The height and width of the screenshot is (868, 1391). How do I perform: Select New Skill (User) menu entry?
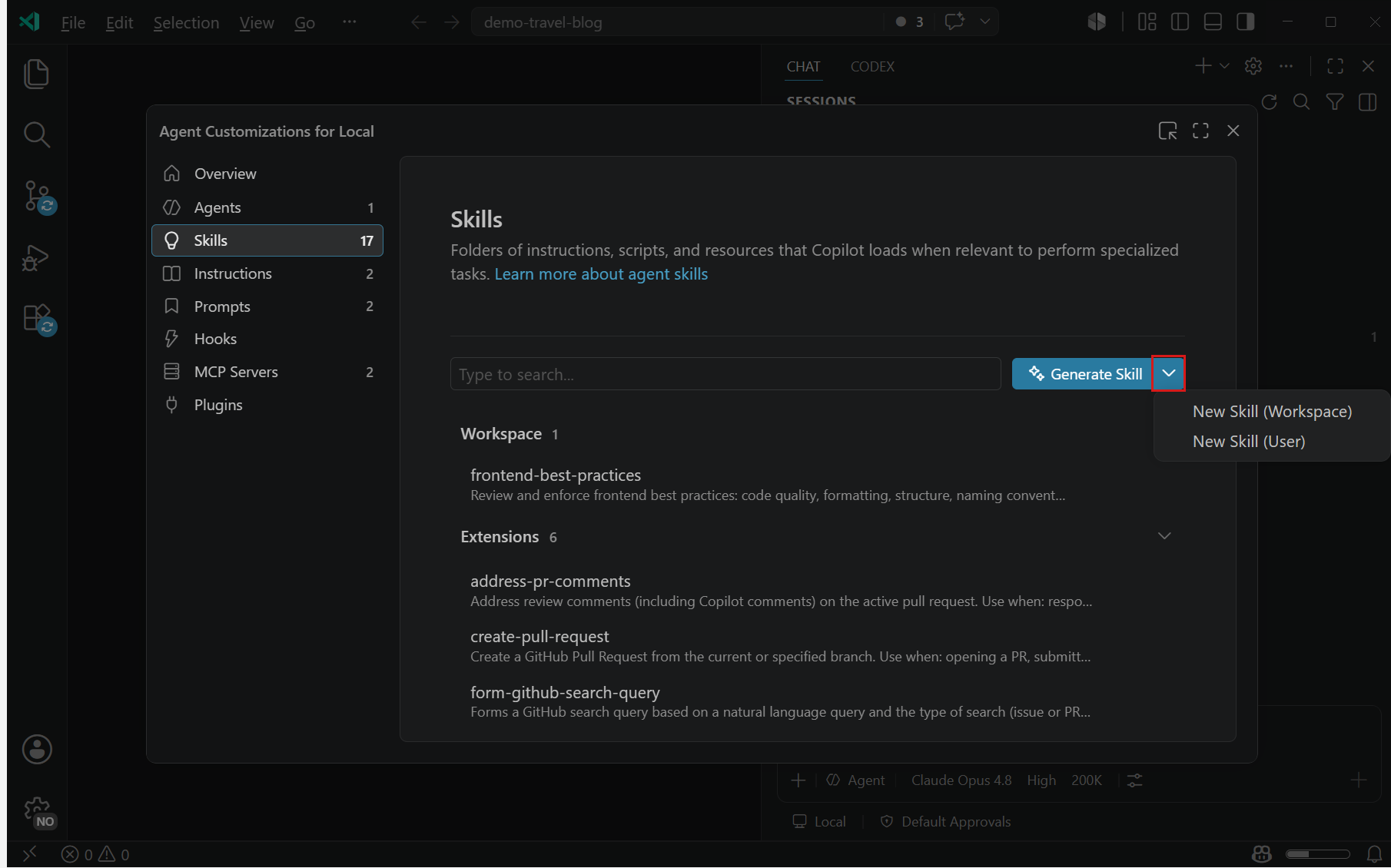[1272, 442]
